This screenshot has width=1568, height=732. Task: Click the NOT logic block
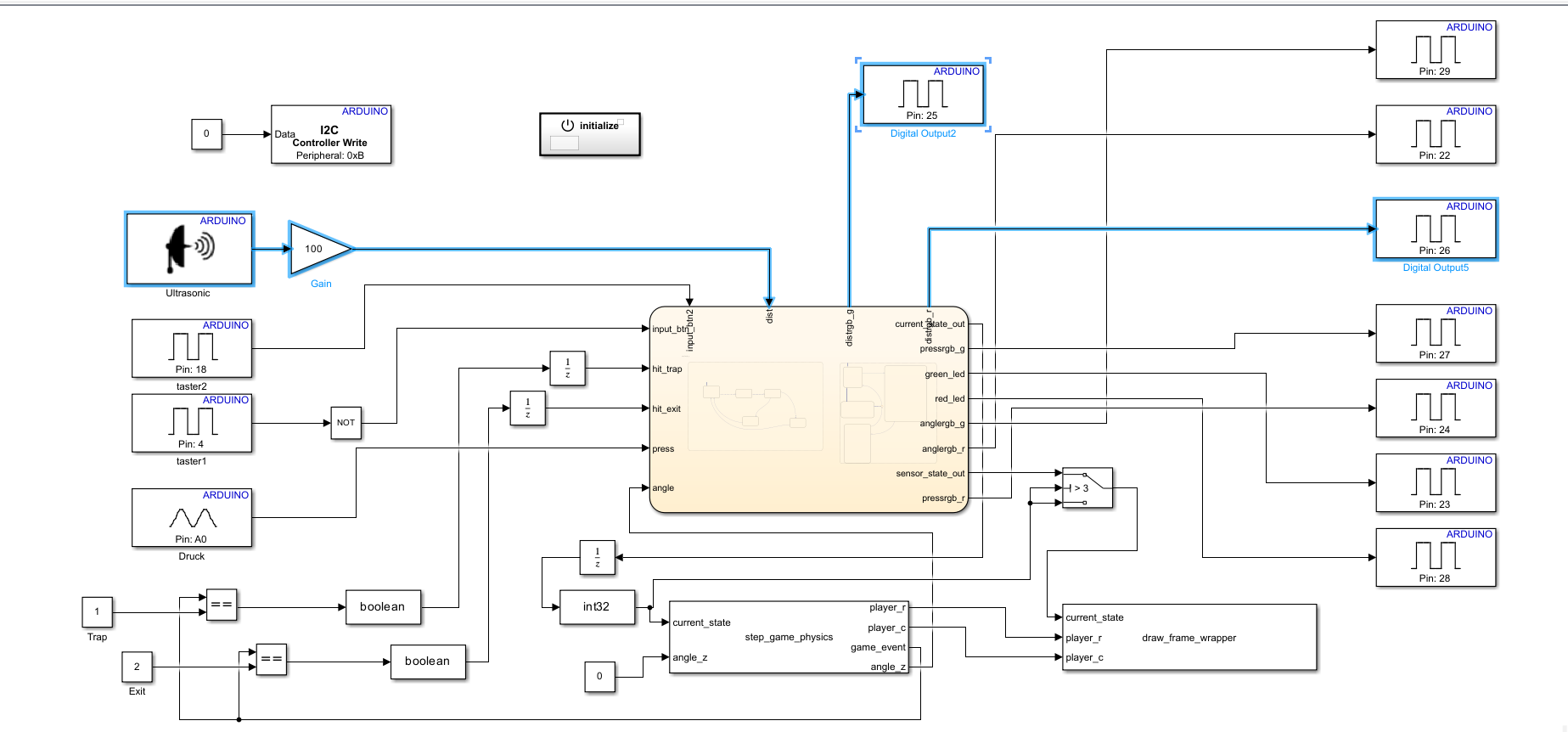[x=346, y=423]
